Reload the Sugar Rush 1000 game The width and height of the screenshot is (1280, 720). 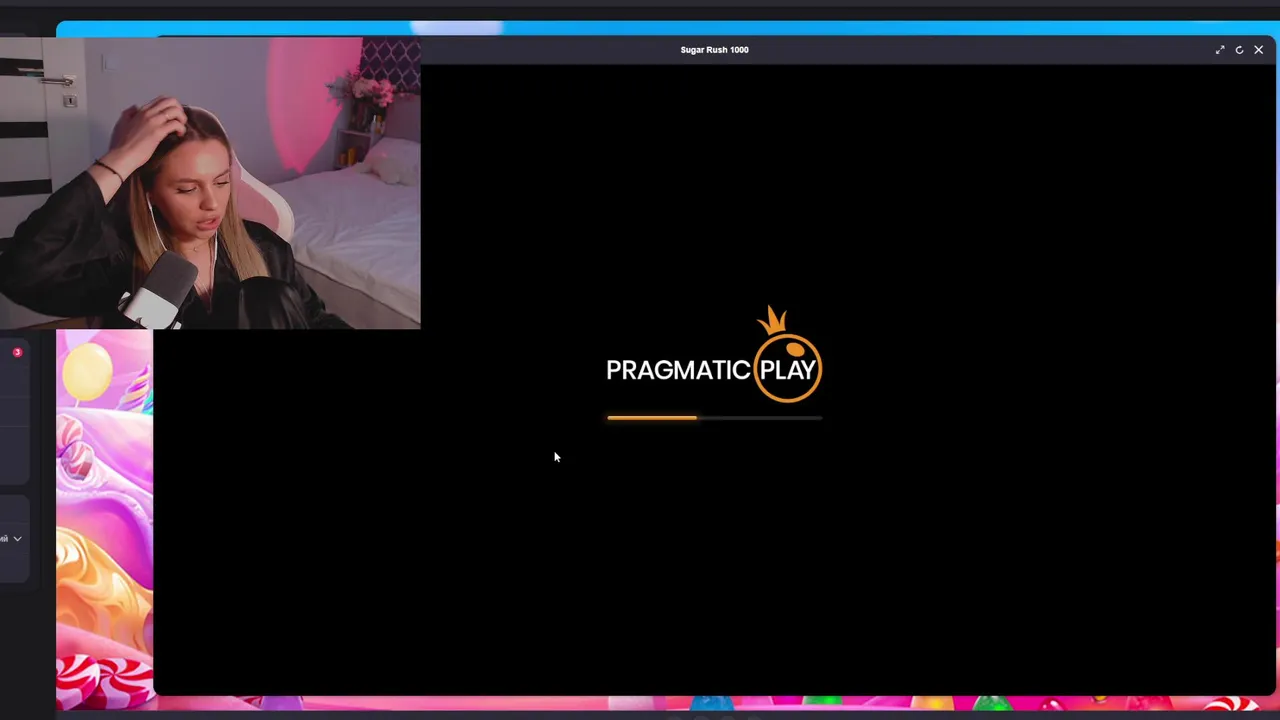[1239, 50]
